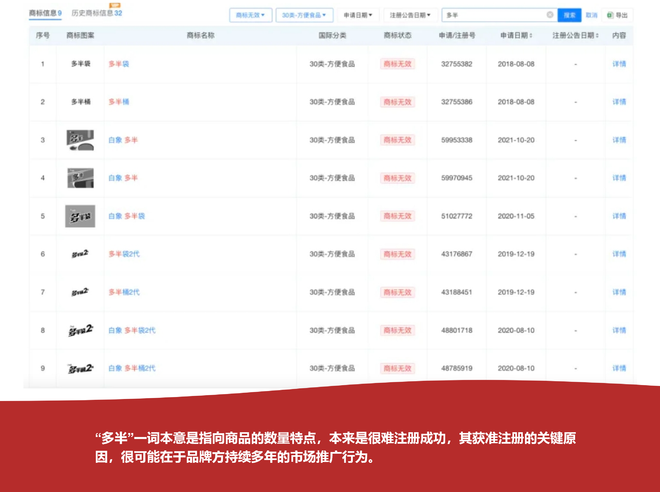The width and height of the screenshot is (660, 492).
Task: Click trademark name 多半桶 in row 2
Action: click(119, 102)
